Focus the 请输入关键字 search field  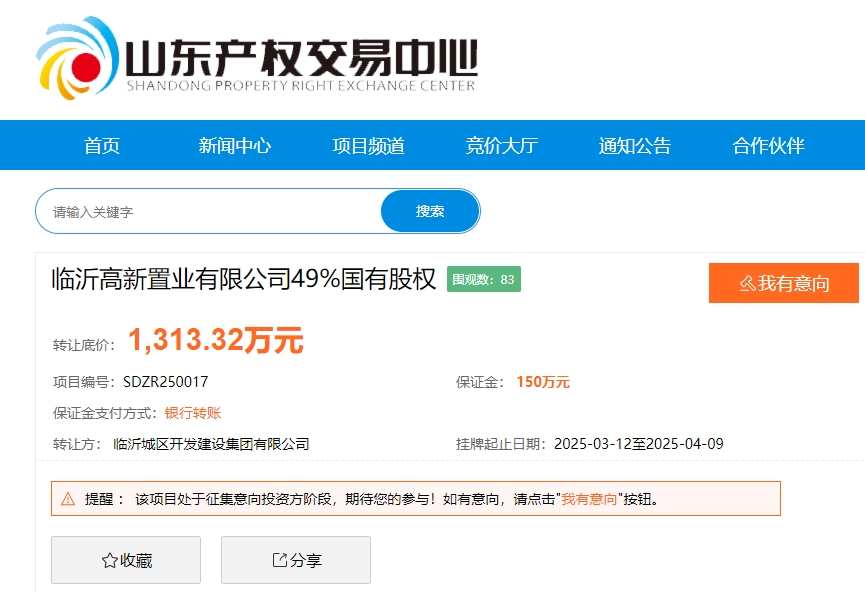pos(209,211)
